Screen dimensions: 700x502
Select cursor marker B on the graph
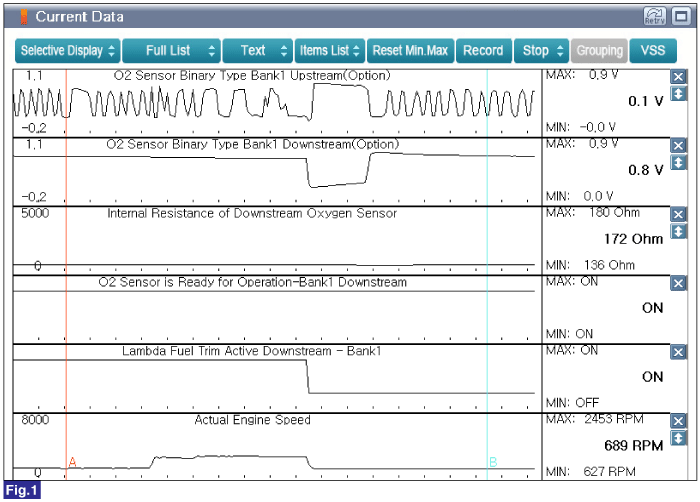[493, 462]
